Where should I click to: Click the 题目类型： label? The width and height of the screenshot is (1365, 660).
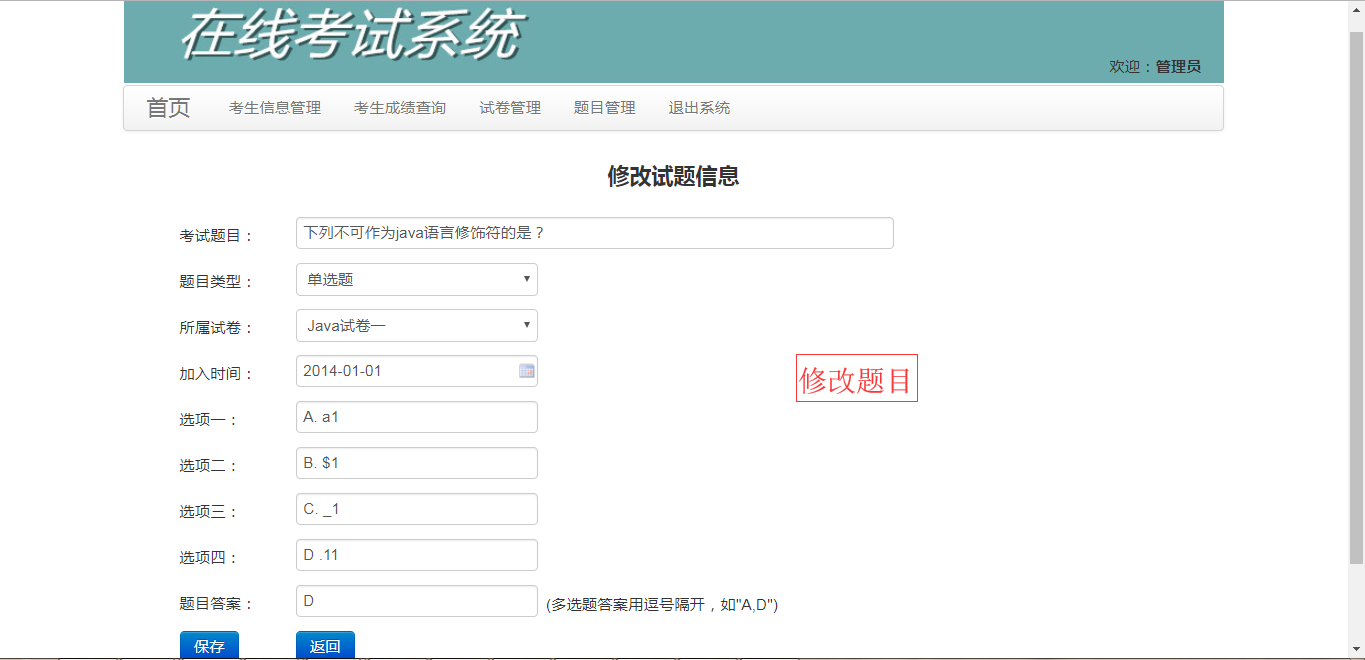click(217, 282)
